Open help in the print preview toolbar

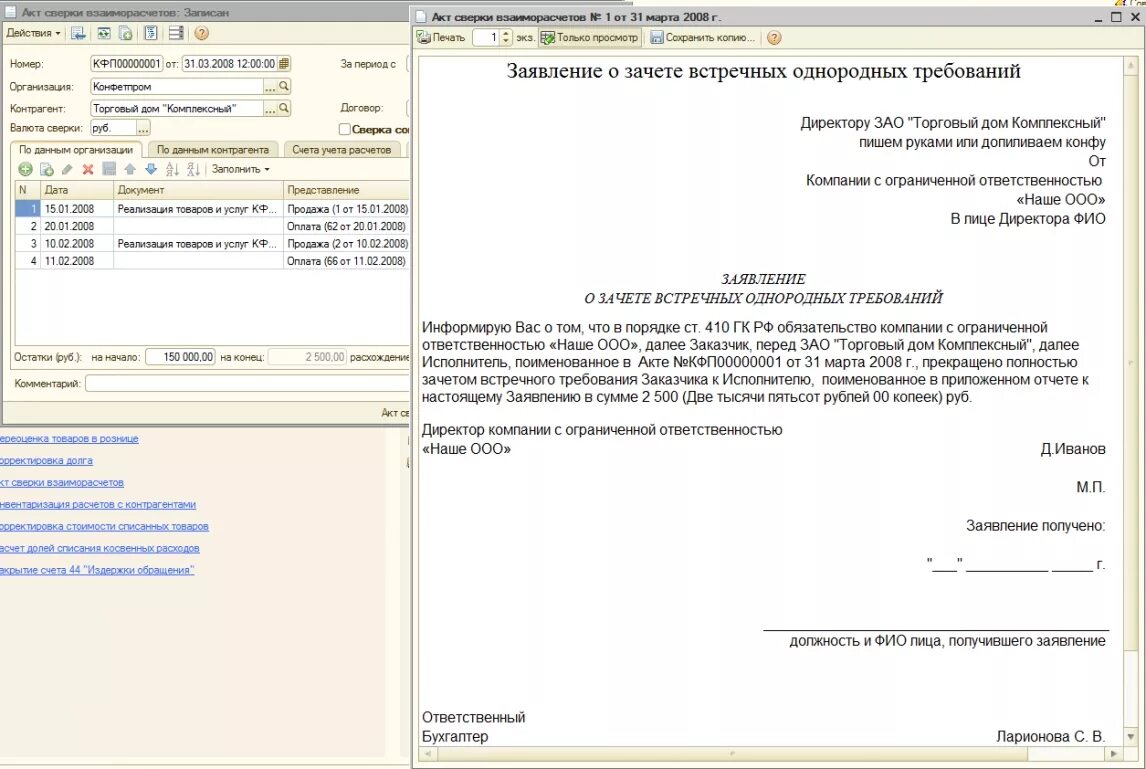tap(774, 37)
